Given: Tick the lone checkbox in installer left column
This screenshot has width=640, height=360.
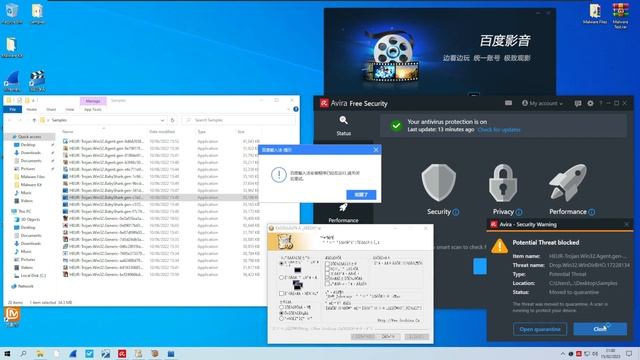Looking at the screenshot, I should pyautogui.click(x=282, y=293).
